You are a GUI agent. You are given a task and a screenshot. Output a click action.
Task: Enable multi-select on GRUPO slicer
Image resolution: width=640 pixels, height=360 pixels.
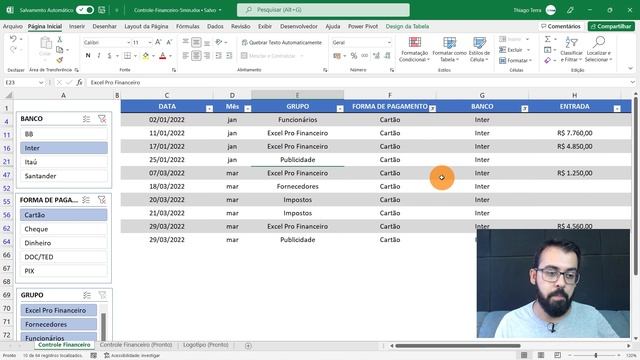87,295
